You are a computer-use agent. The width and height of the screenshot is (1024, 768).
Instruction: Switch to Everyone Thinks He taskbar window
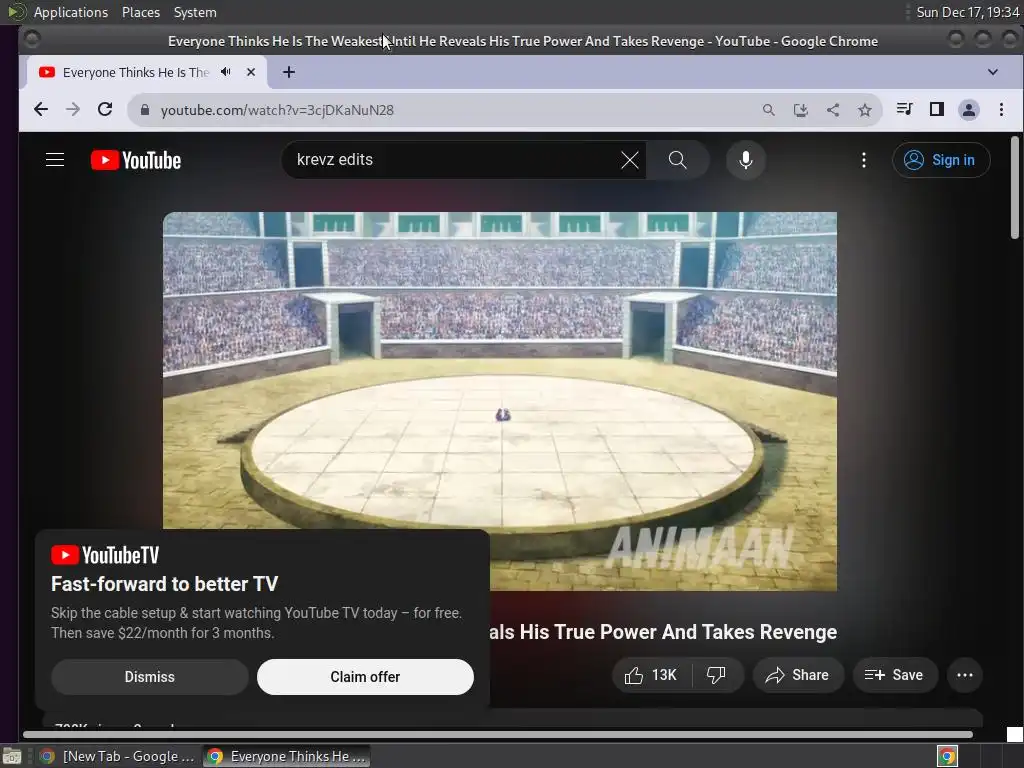click(287, 756)
